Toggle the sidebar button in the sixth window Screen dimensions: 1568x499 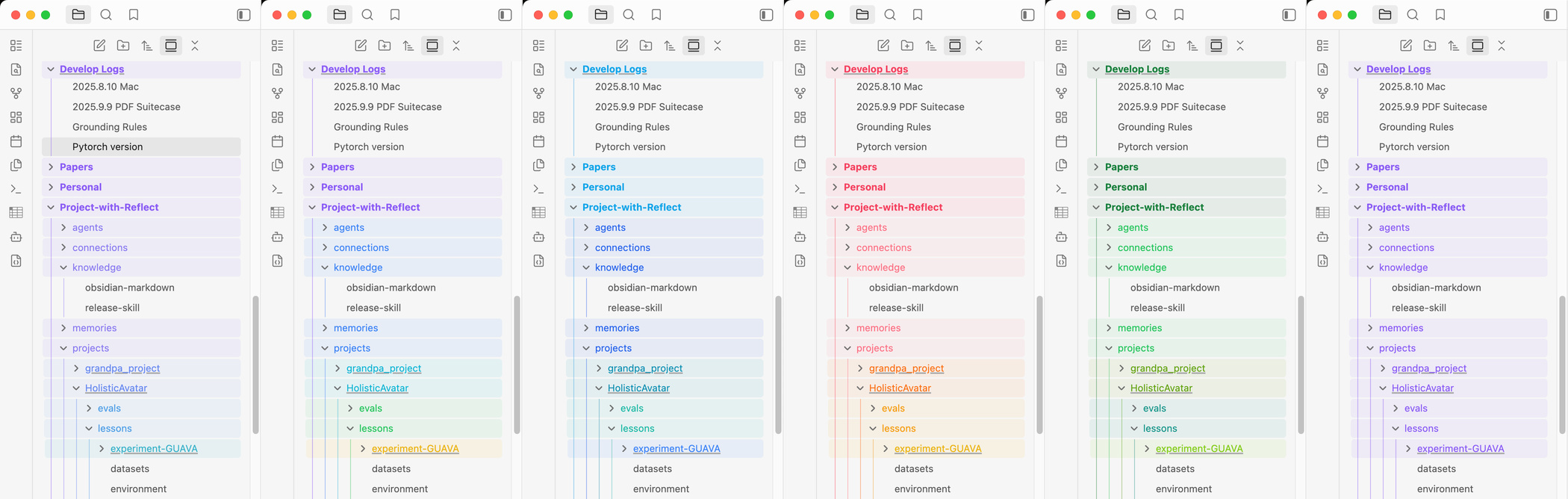tap(1550, 15)
